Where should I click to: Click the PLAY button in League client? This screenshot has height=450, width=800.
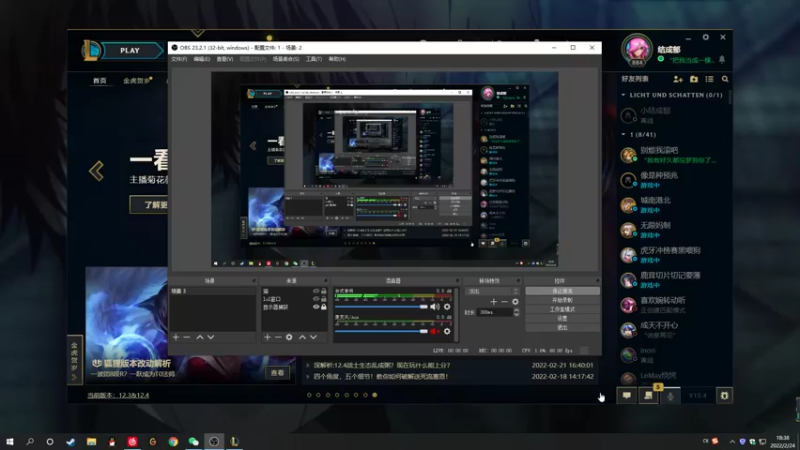coord(130,51)
